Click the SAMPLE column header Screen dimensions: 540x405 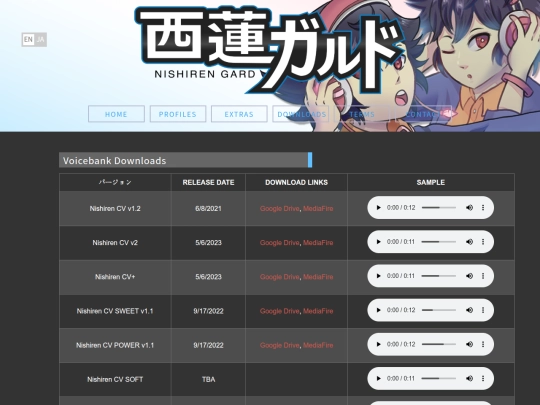430,182
